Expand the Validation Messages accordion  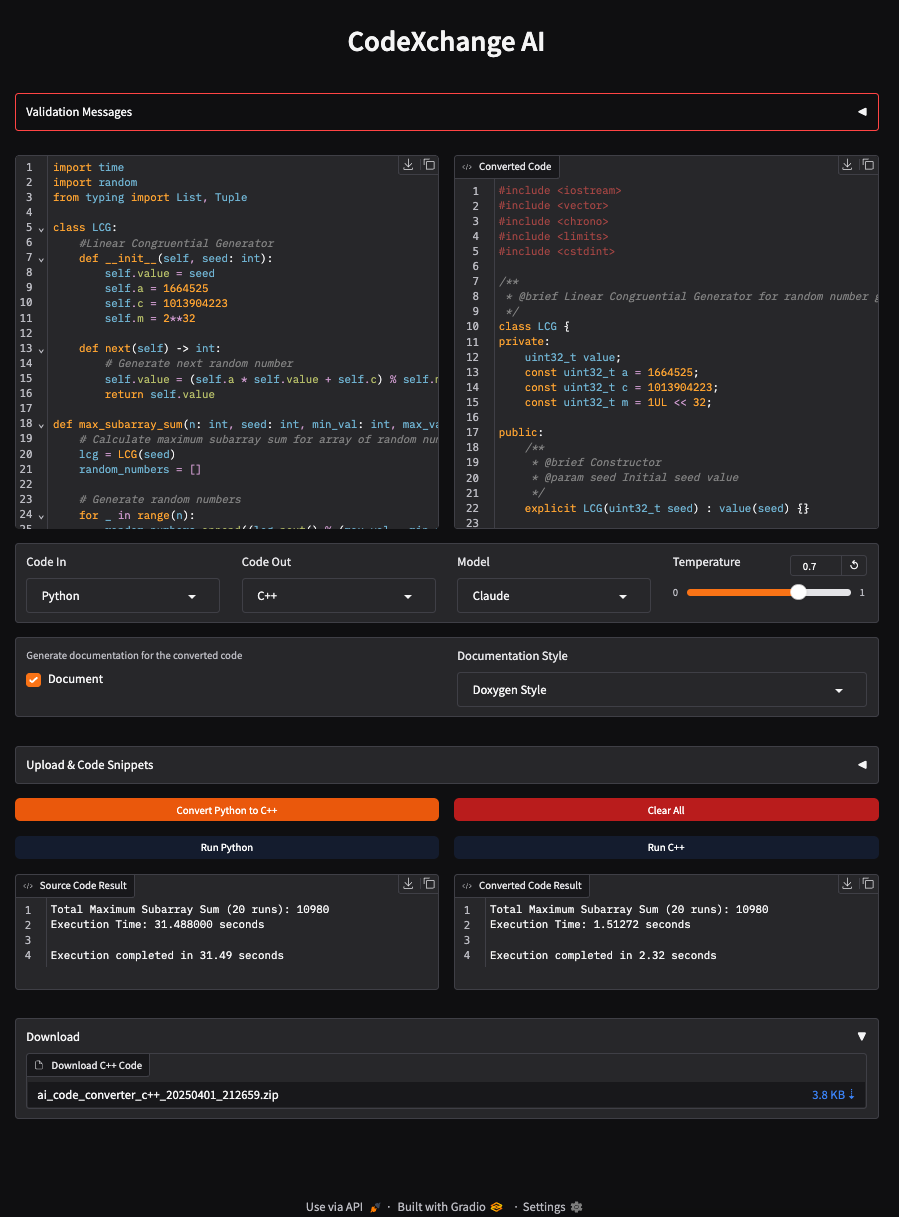point(447,112)
